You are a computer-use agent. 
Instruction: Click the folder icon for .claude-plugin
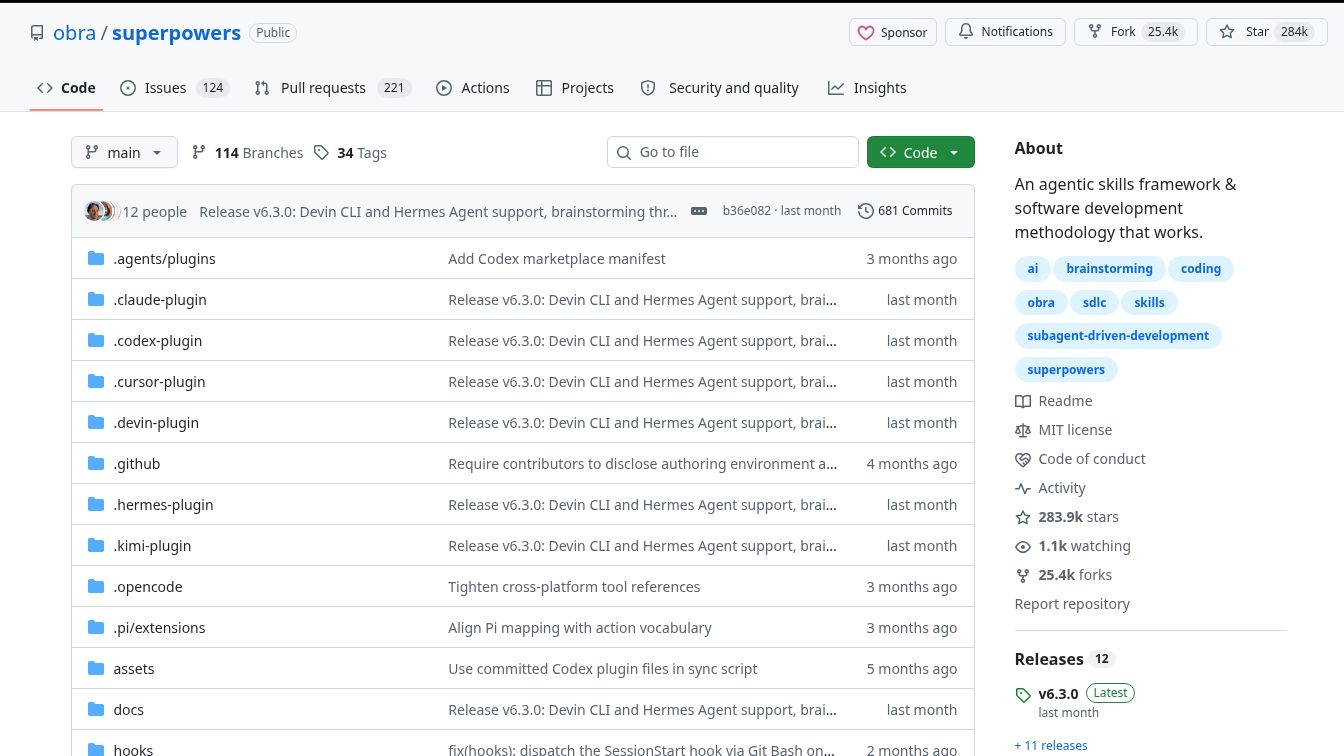tap(96, 300)
